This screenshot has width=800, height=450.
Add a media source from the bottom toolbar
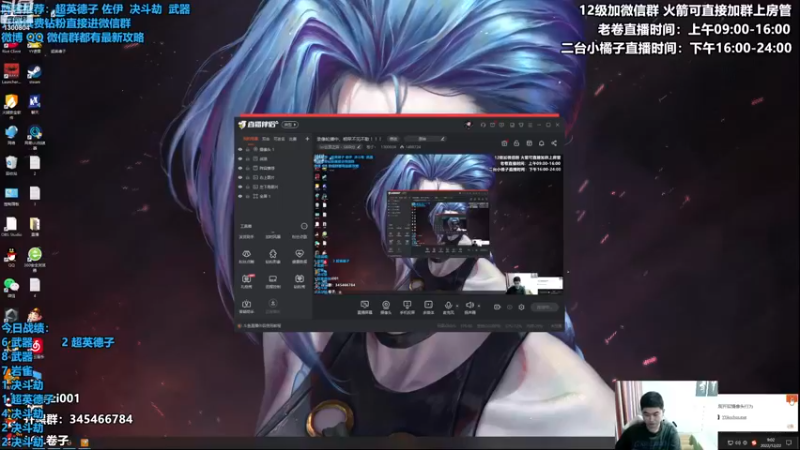click(x=428, y=308)
